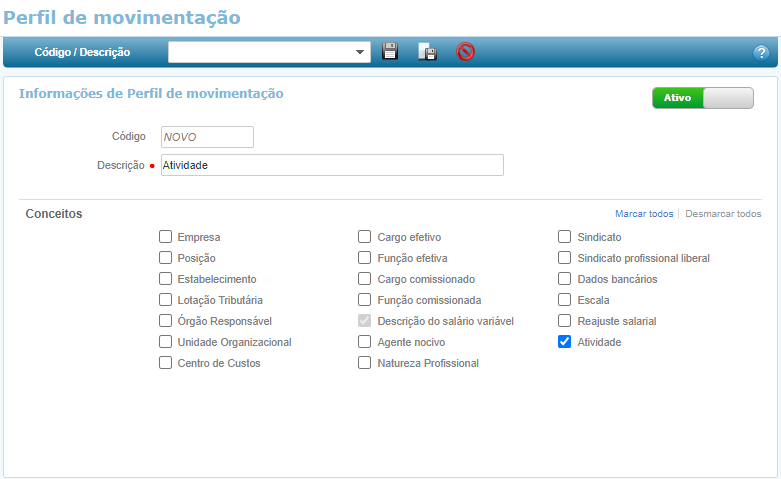Open the help question mark icon
Image resolution: width=781 pixels, height=479 pixels.
[x=760, y=52]
